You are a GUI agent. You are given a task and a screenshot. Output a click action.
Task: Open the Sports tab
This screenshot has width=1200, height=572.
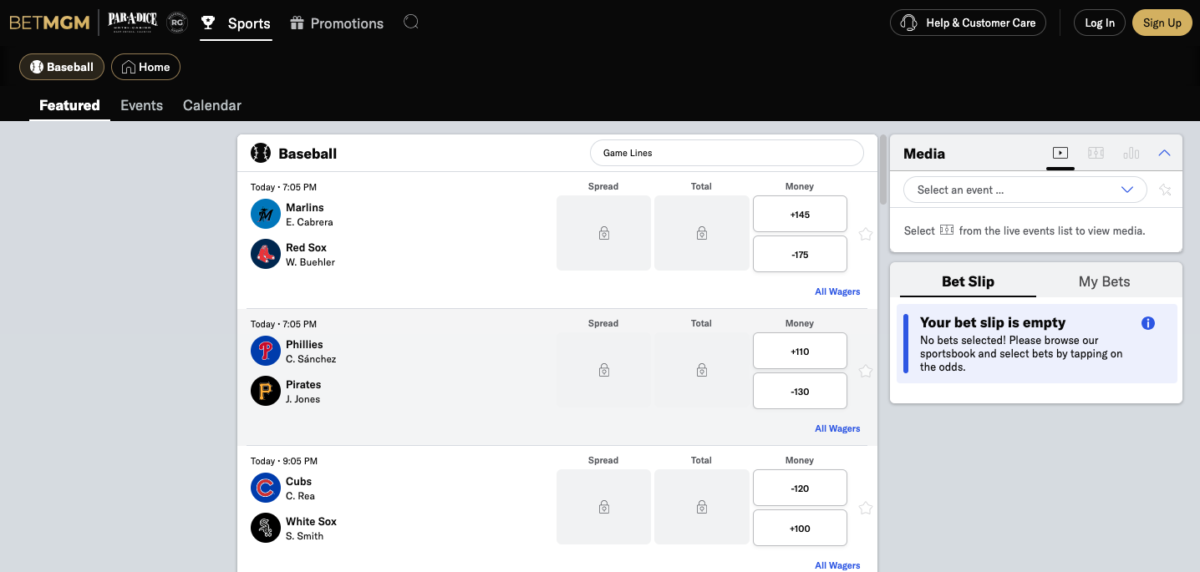(236, 23)
